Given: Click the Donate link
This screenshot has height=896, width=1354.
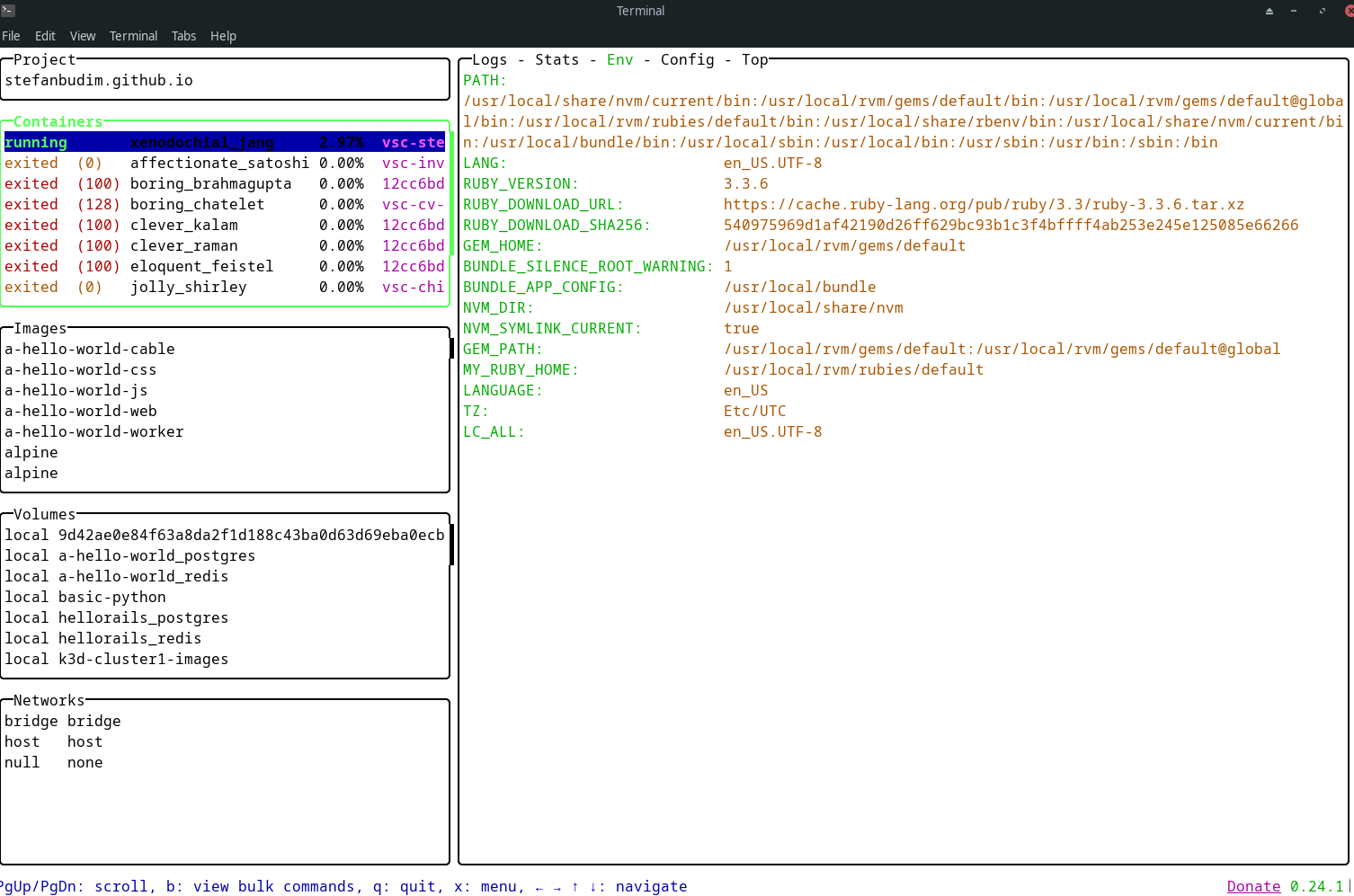Looking at the screenshot, I should 1253,886.
